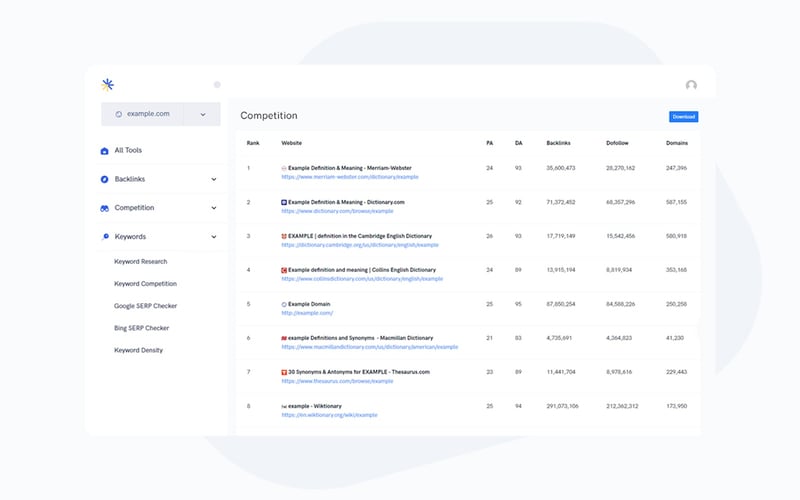This screenshot has height=500, width=800.
Task: Click the Macmillan Dictionary result title
Action: pos(360,338)
